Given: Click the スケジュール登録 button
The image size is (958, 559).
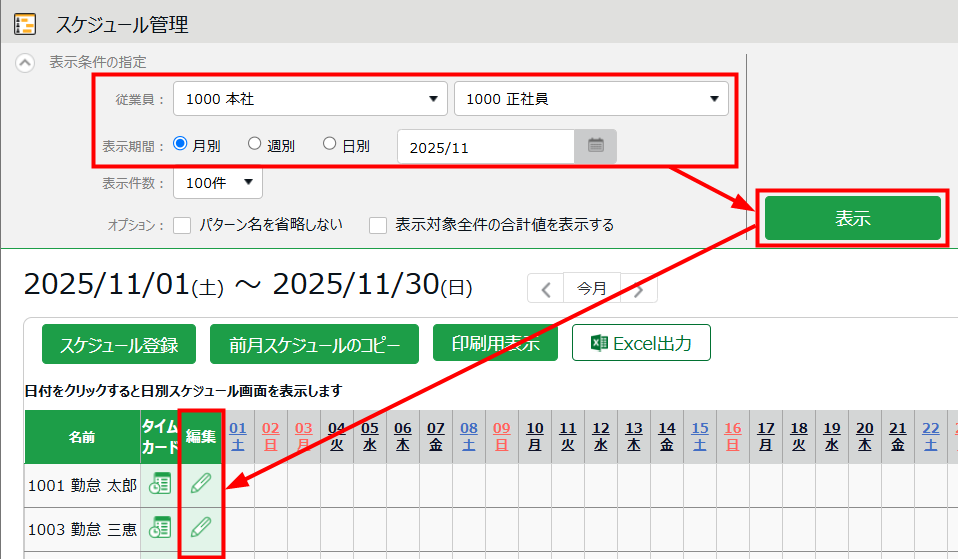Looking at the screenshot, I should point(119,345).
